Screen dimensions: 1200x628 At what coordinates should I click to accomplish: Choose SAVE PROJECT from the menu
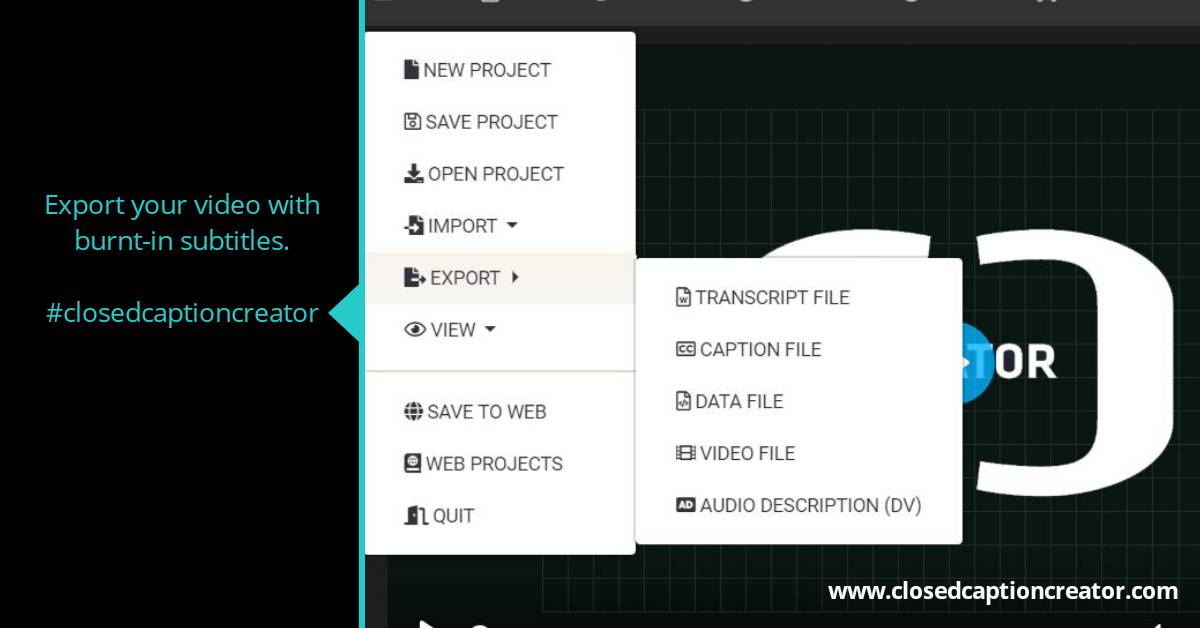tap(500, 122)
